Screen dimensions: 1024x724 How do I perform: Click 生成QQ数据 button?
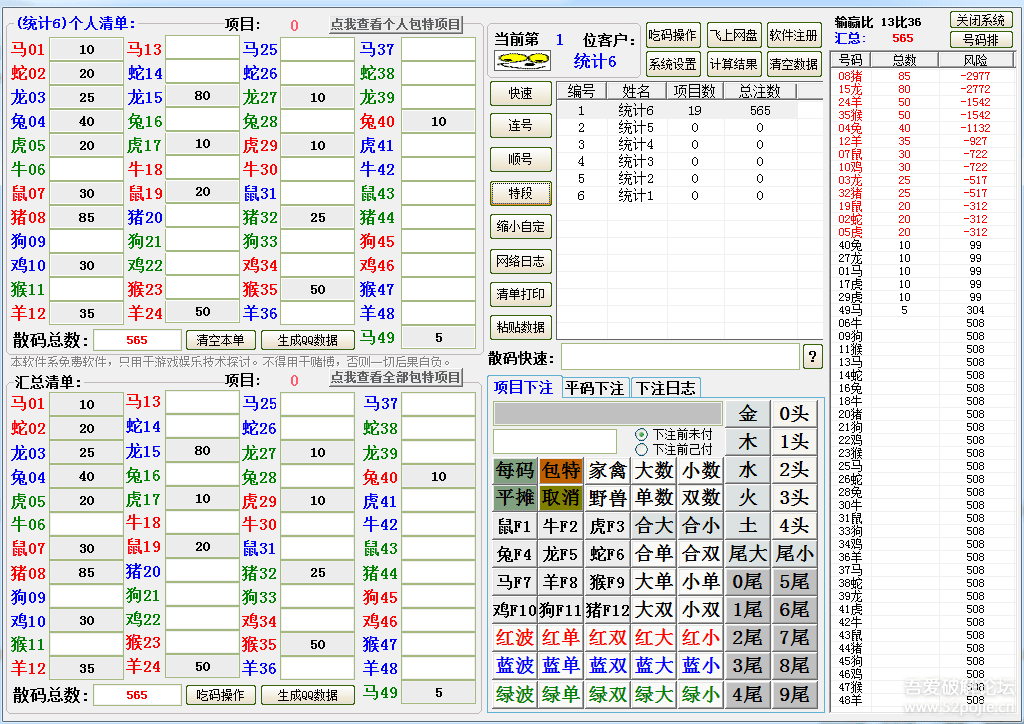click(x=308, y=340)
